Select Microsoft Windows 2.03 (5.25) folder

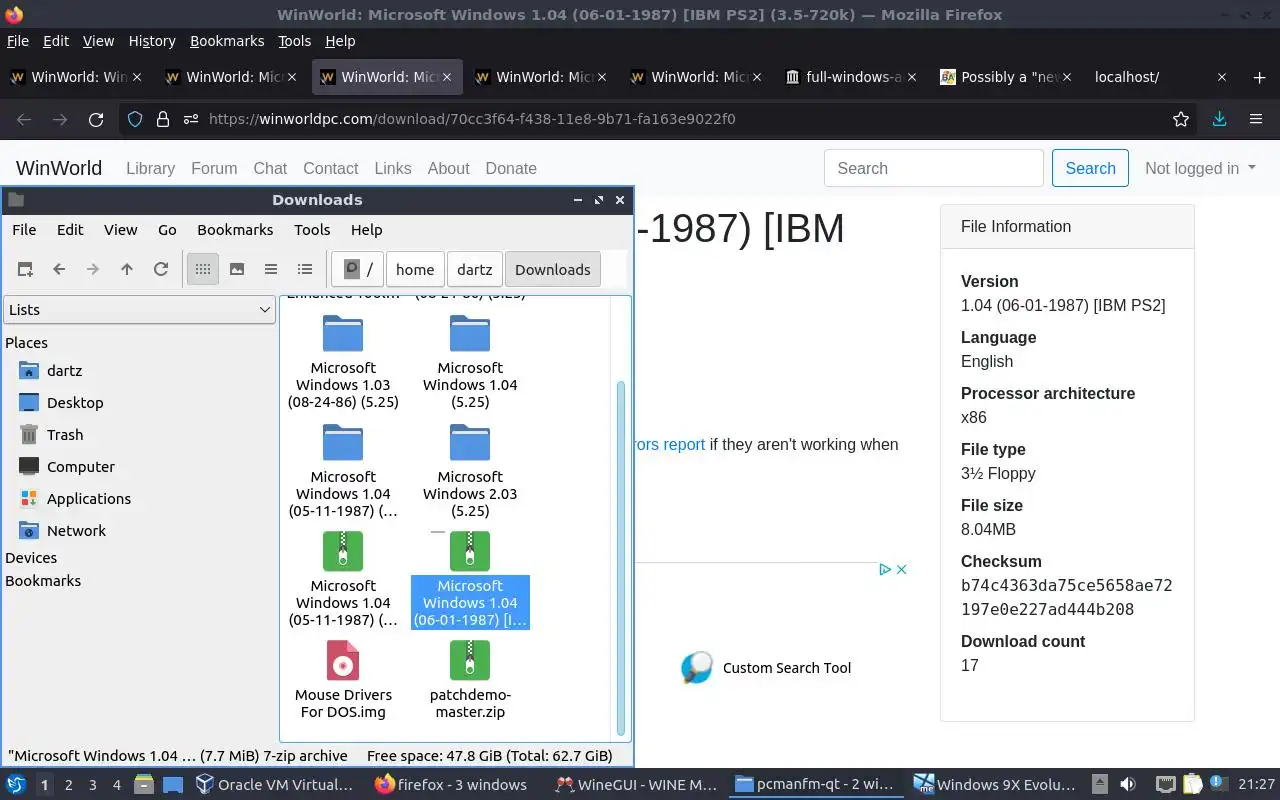[470, 471]
